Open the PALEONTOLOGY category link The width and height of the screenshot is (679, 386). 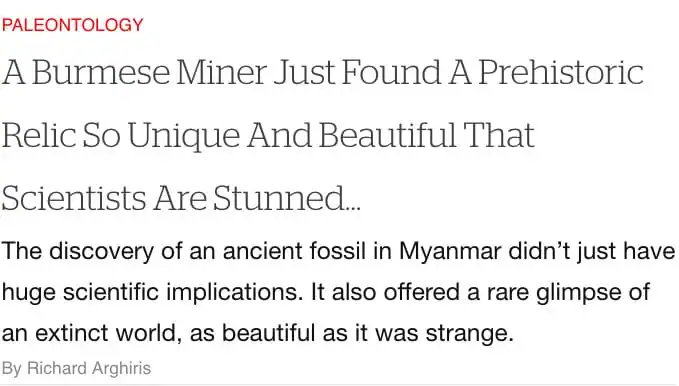[72, 25]
